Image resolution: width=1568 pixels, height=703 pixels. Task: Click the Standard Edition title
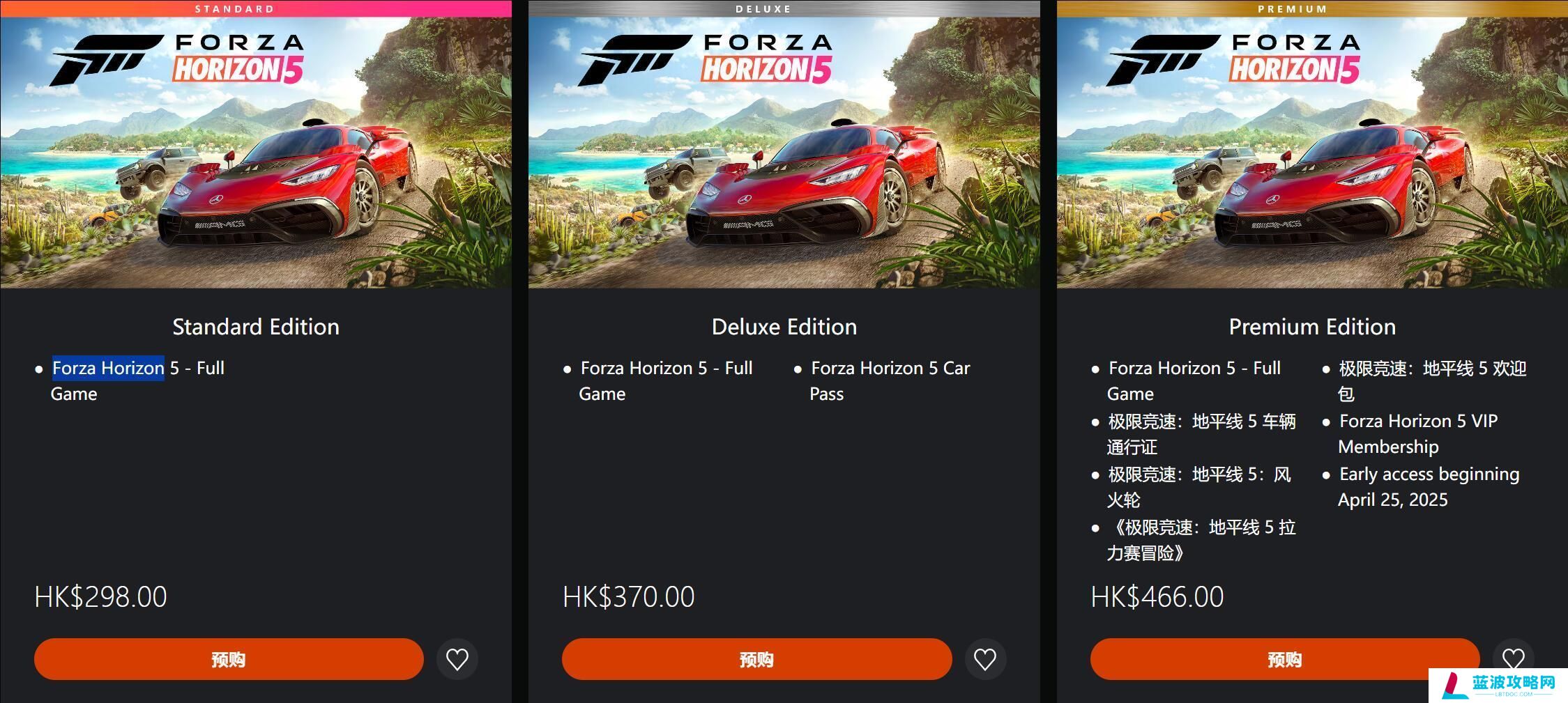point(256,327)
